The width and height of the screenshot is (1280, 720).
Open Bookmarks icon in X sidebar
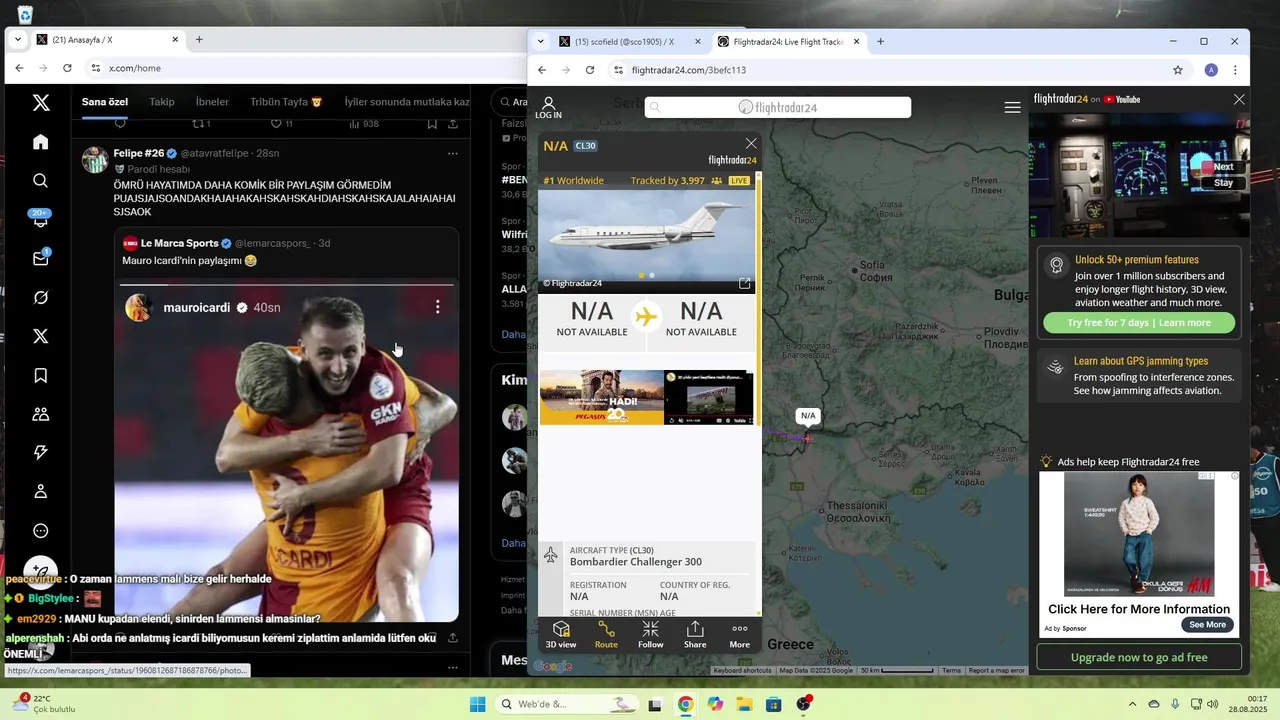pos(41,376)
